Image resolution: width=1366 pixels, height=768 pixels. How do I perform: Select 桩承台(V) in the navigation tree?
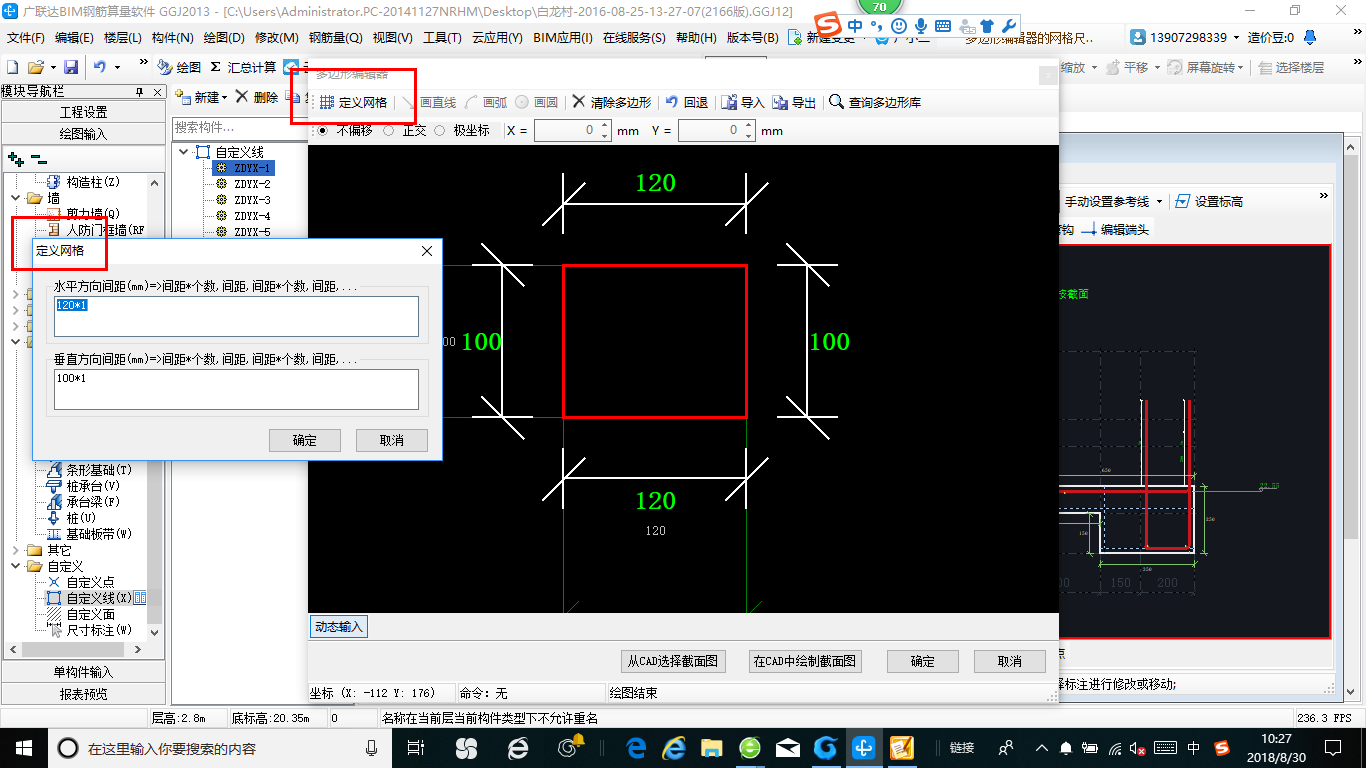click(93, 486)
